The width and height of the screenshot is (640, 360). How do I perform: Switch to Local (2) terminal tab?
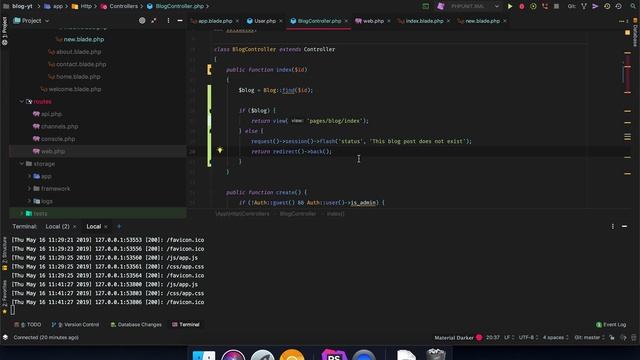[x=57, y=226]
